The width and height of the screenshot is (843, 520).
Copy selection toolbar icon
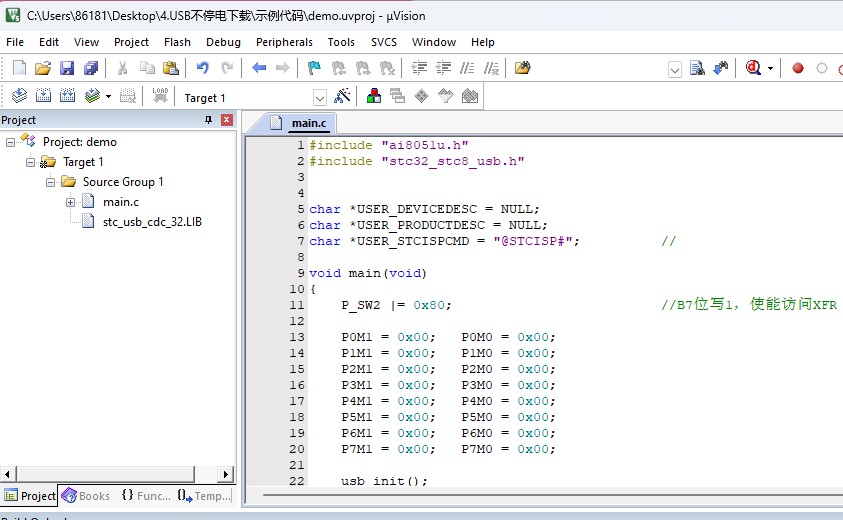[x=147, y=68]
